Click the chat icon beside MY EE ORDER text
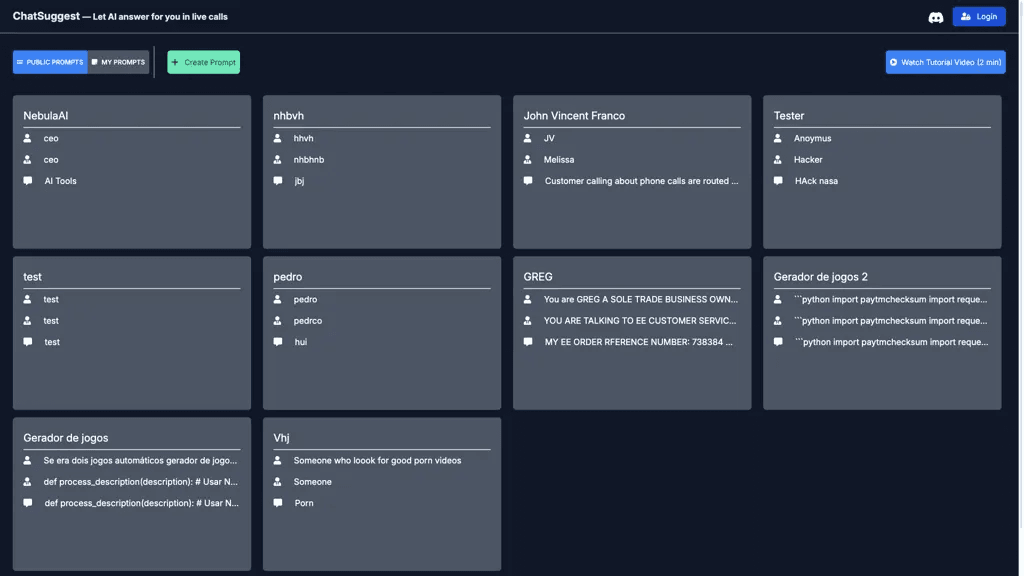The image size is (1024, 576). tap(528, 342)
